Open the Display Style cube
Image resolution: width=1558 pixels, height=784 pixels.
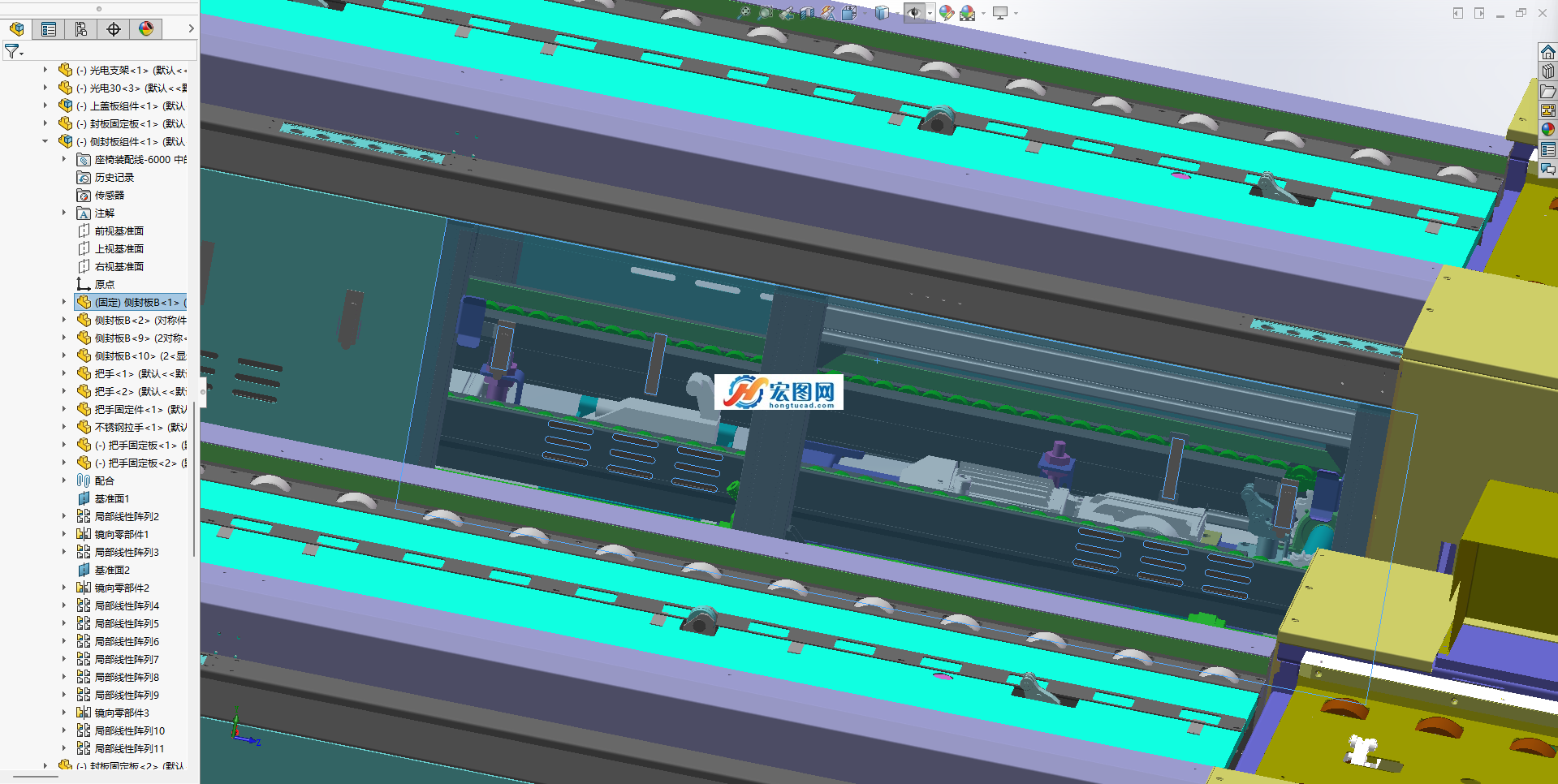tap(882, 13)
